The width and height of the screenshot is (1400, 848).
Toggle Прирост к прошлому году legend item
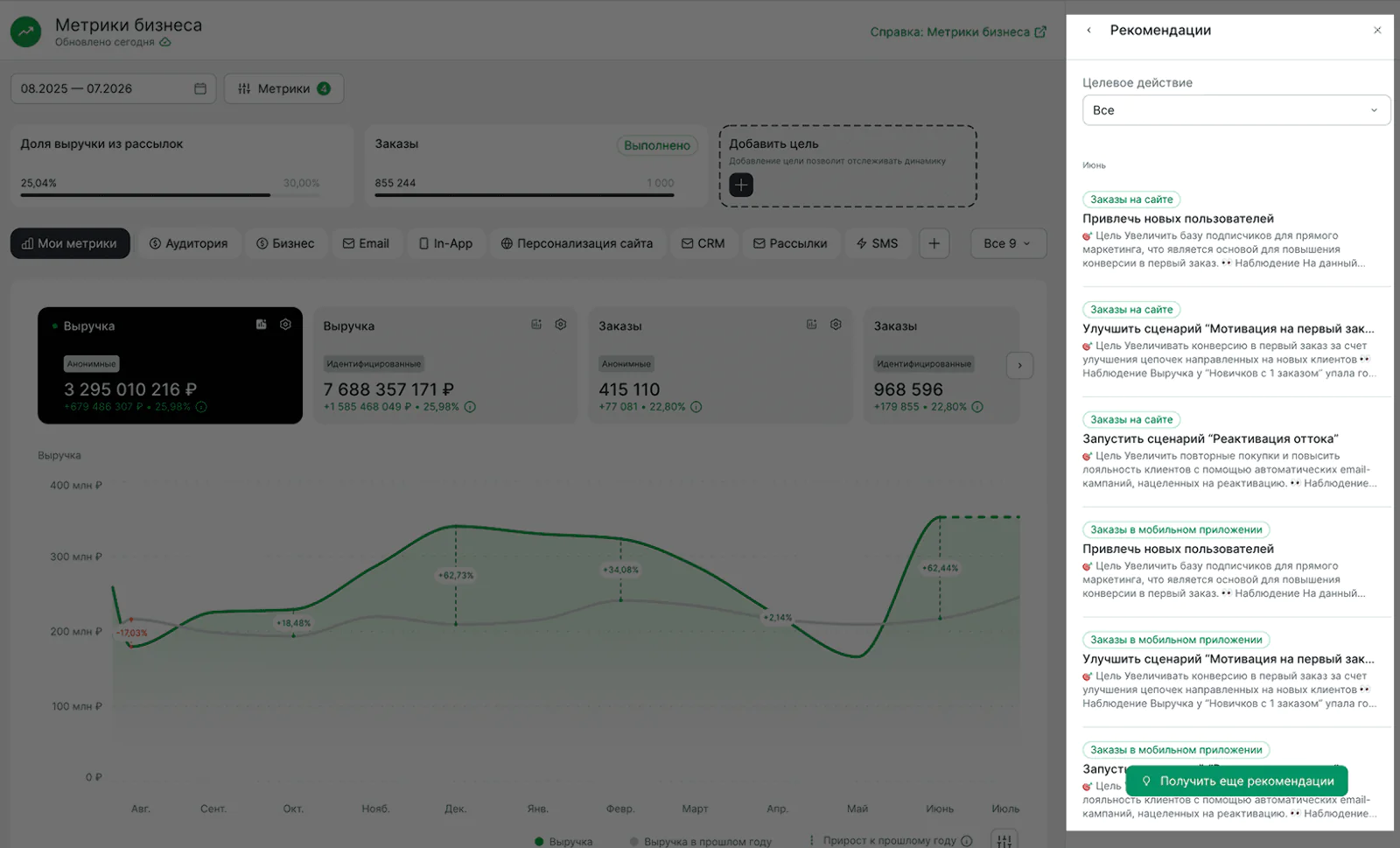(890, 841)
